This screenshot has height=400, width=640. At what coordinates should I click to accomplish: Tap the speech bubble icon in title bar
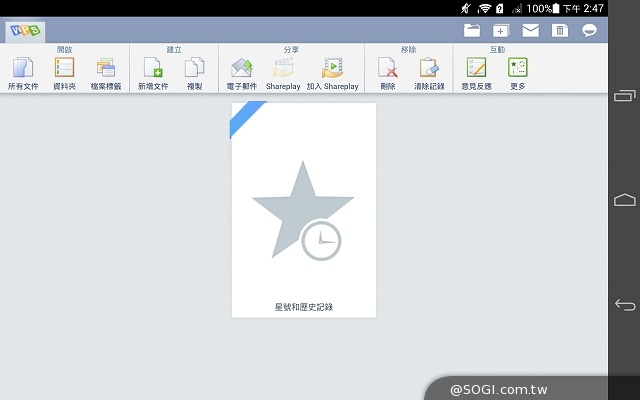pos(589,31)
